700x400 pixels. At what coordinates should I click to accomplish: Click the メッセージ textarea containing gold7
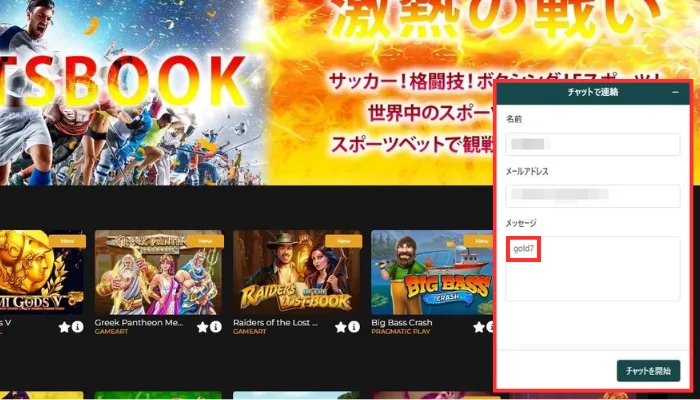click(x=593, y=268)
